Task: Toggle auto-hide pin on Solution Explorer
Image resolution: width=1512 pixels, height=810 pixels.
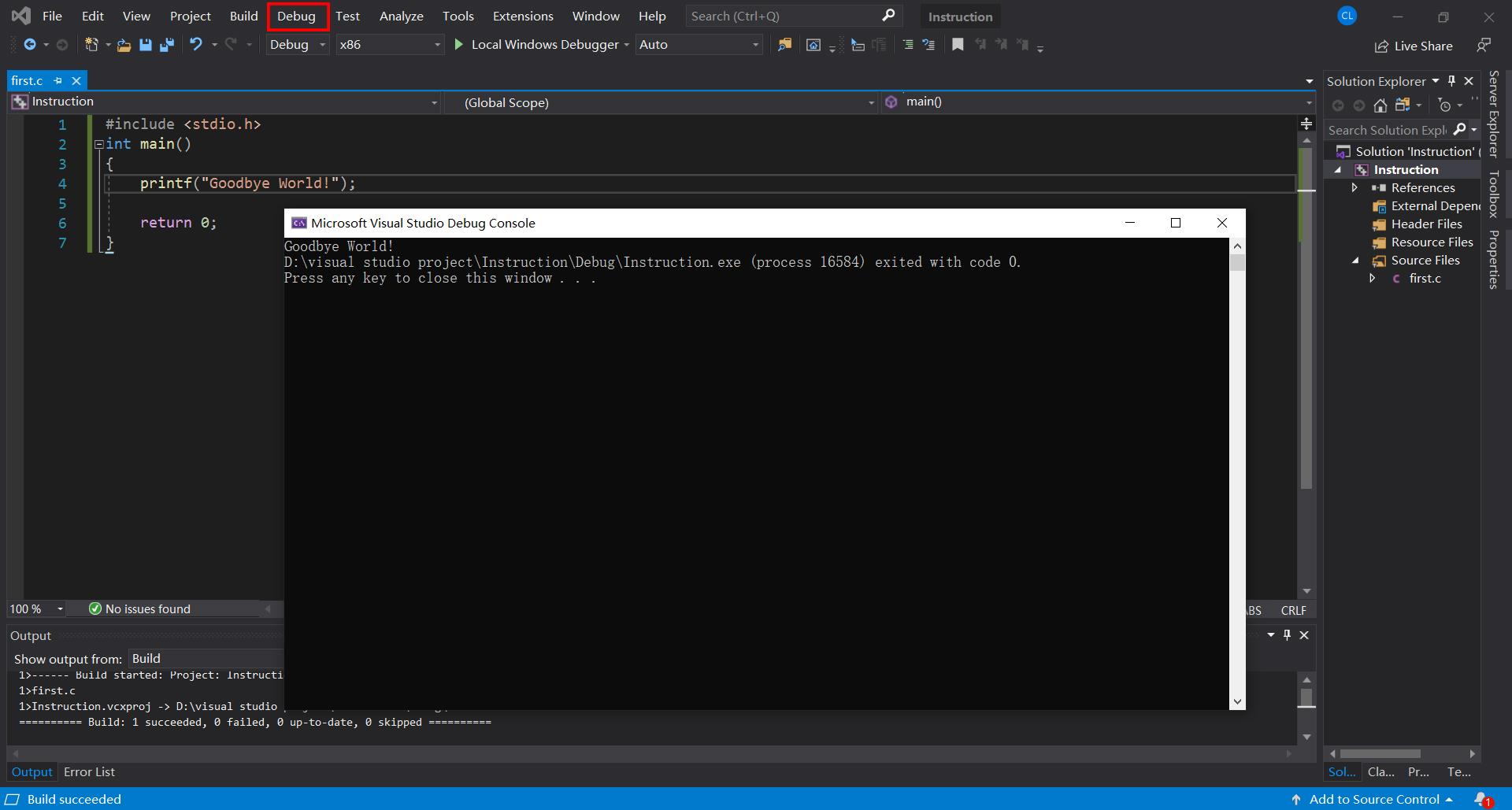Action: [x=1451, y=81]
